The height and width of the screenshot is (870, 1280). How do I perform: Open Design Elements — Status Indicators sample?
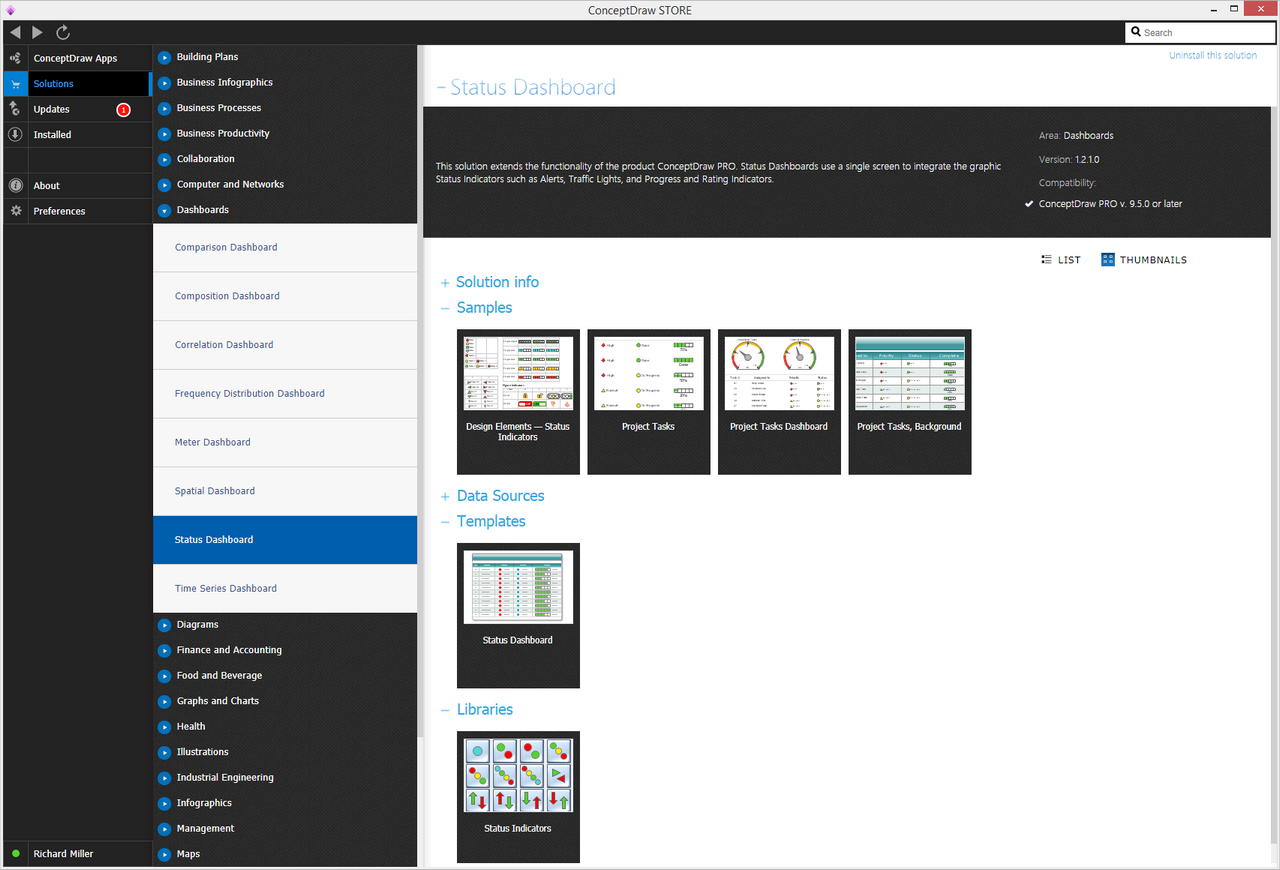coord(518,402)
